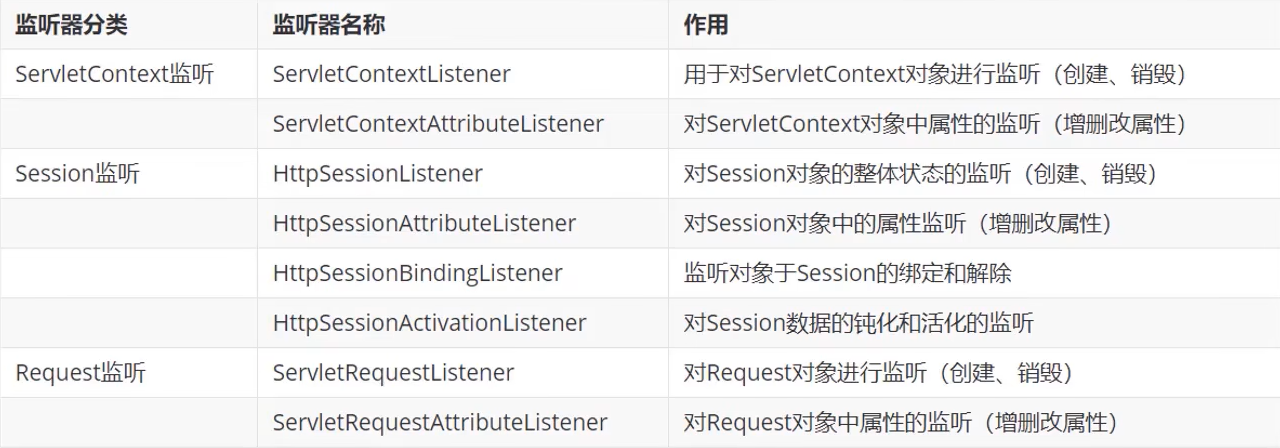Click the 监听器分类 column header

[x=71, y=25]
